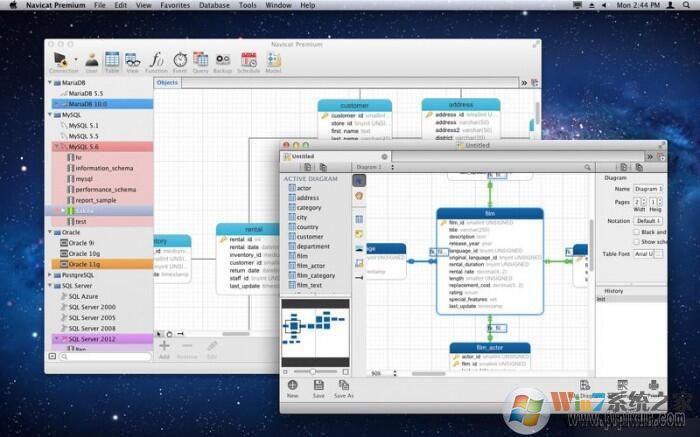The height and width of the screenshot is (437, 700).
Task: Toggle the Black and White checkbox
Action: [x=636, y=232]
